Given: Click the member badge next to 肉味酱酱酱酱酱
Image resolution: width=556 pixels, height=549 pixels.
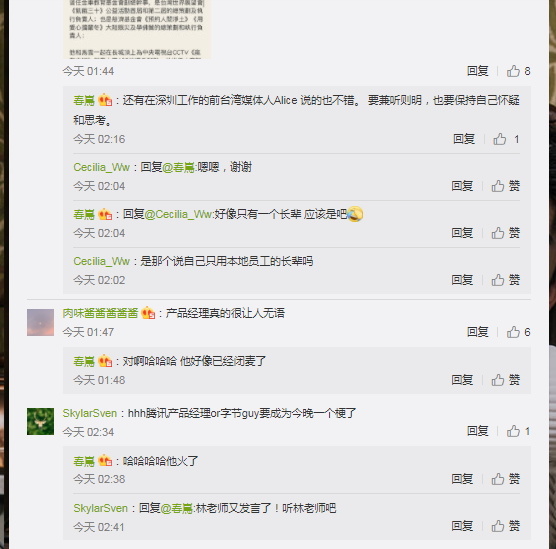Looking at the screenshot, I should point(148,313).
